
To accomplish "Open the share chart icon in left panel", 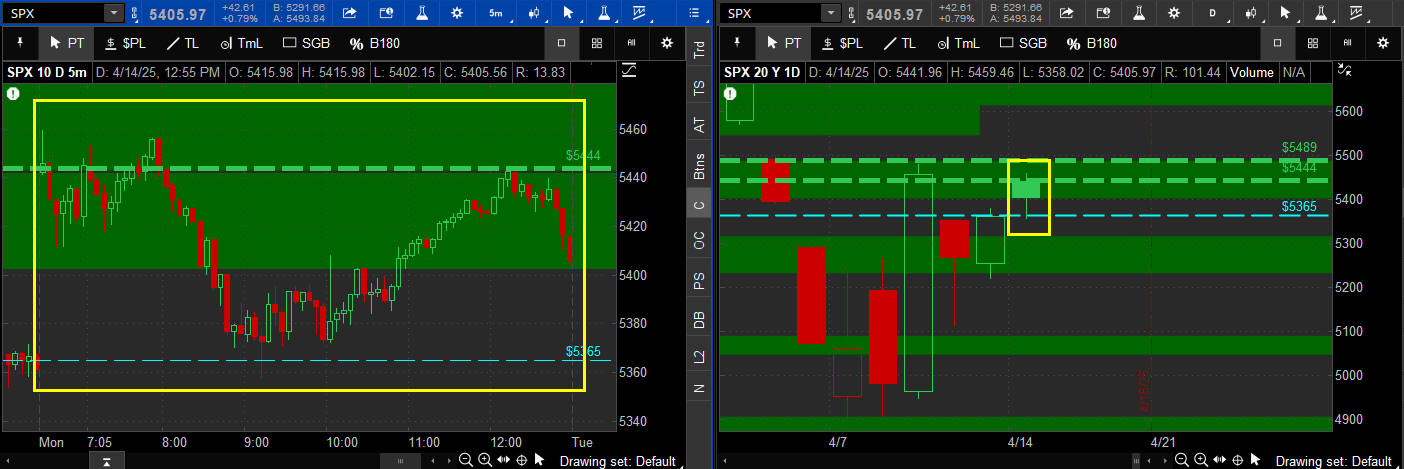I will pyautogui.click(x=350, y=13).
